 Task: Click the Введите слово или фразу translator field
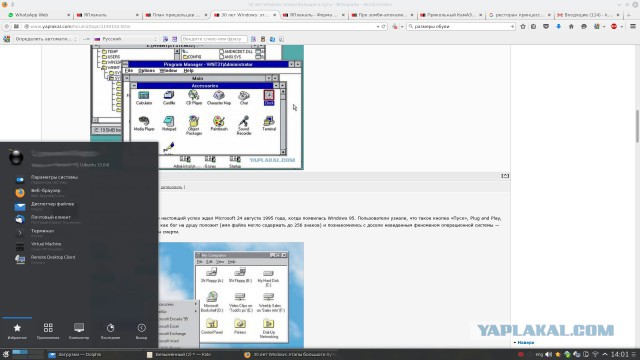(214, 39)
